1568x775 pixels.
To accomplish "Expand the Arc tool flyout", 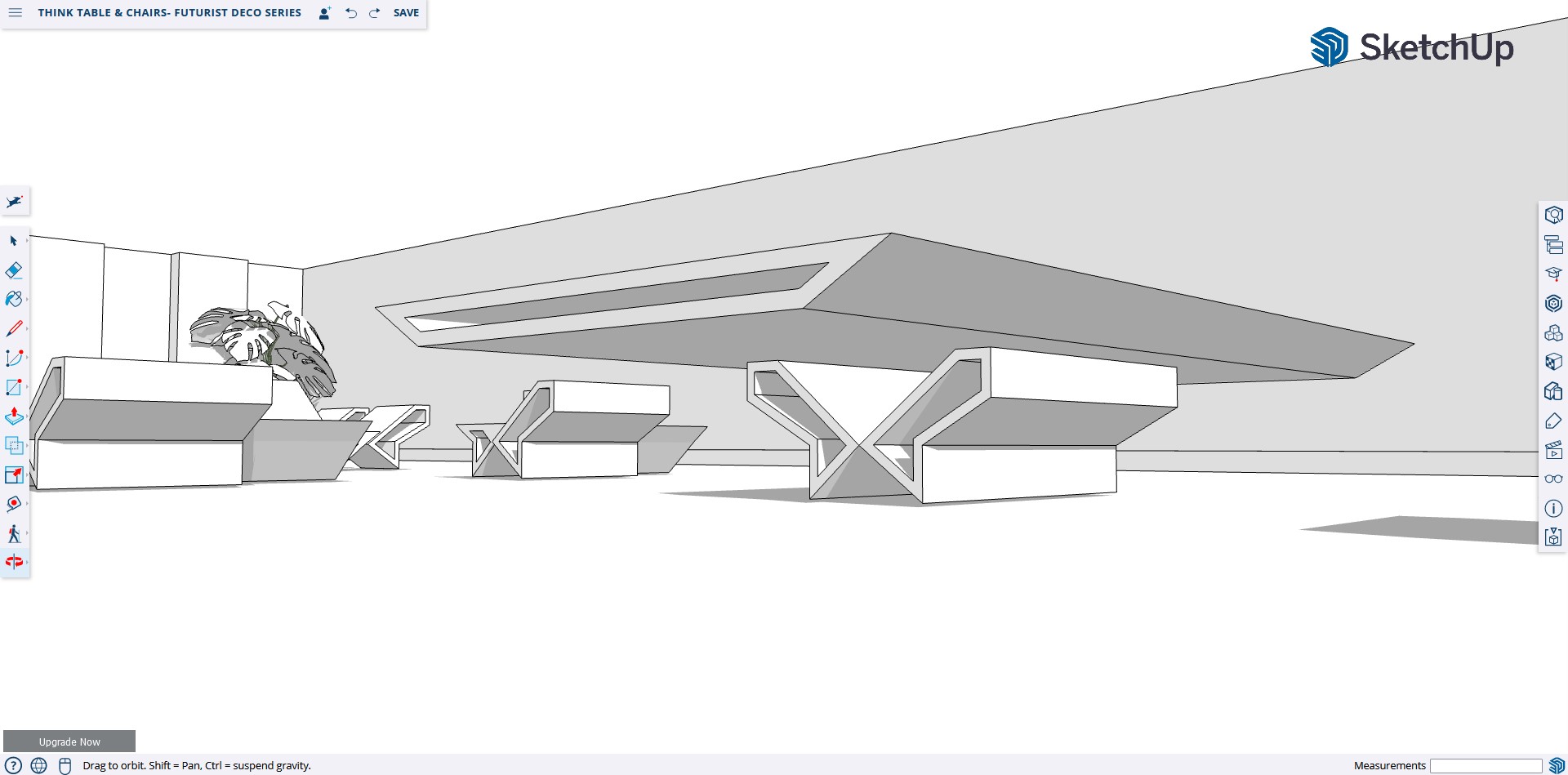I will (x=27, y=359).
